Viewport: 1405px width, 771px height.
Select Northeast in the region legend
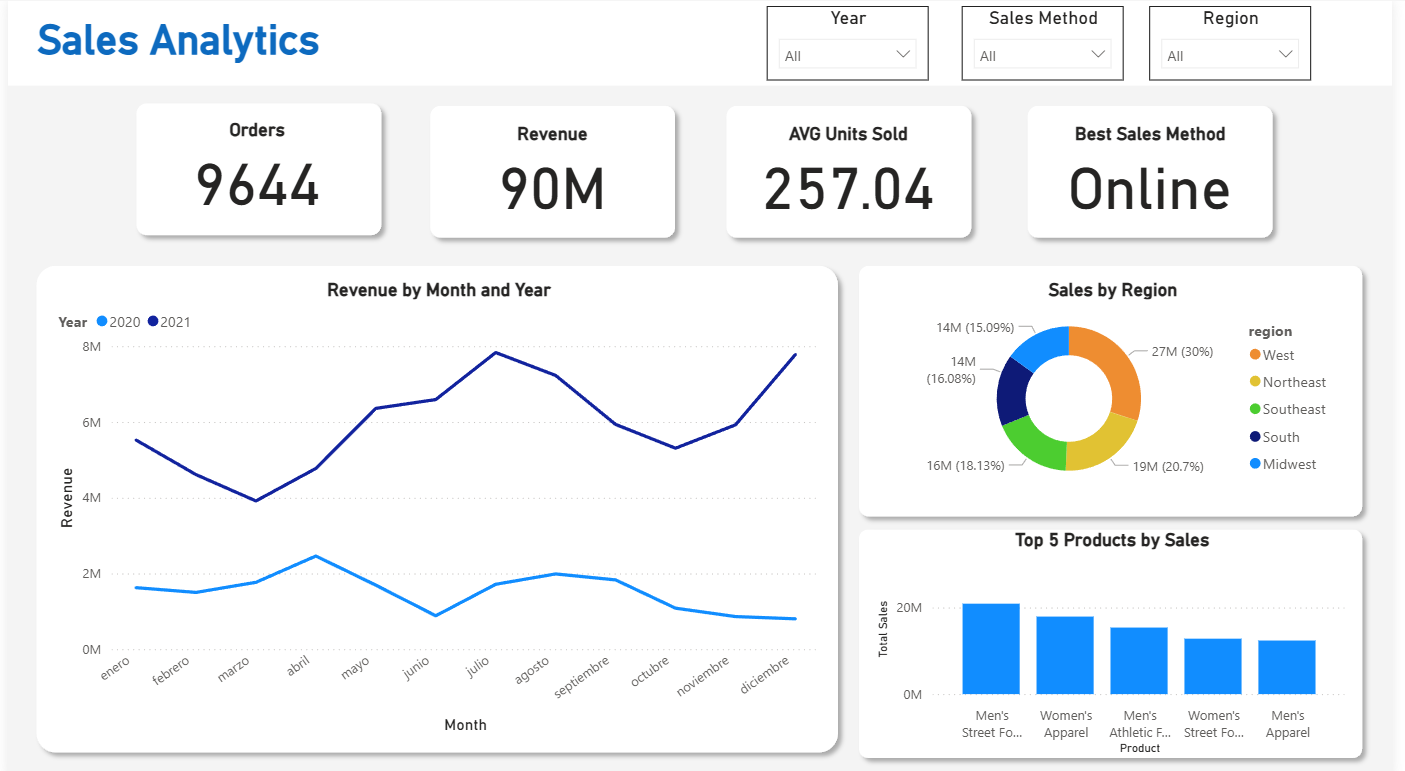(x=1293, y=382)
